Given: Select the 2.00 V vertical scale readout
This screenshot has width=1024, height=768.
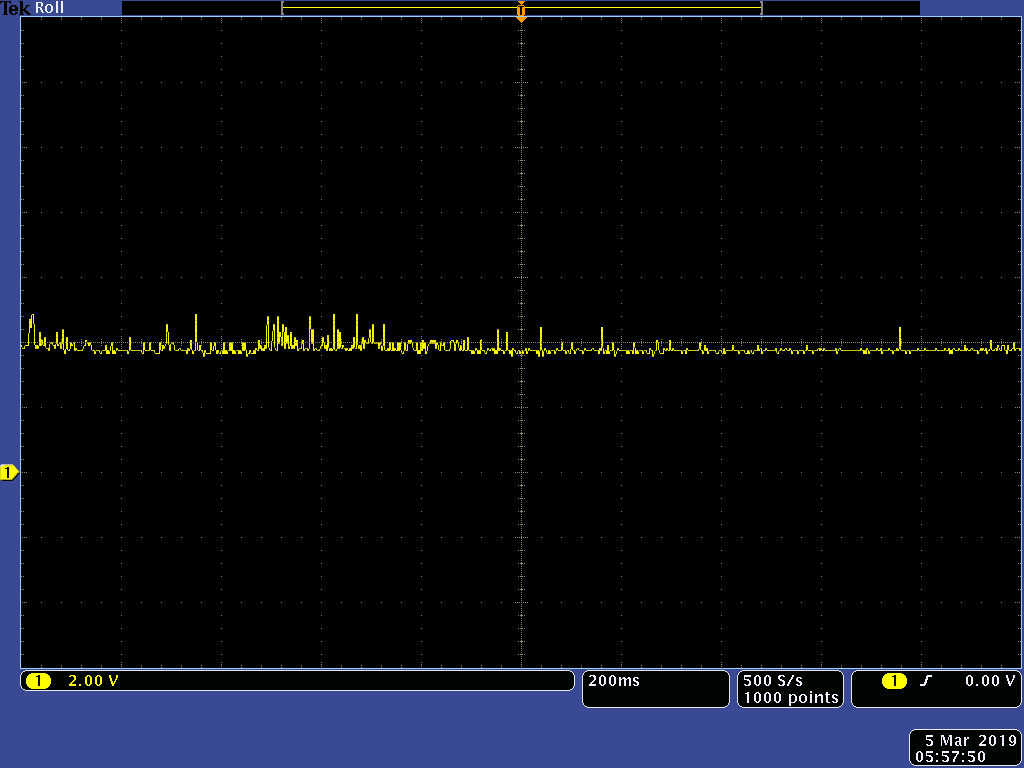Looking at the screenshot, I should (x=93, y=680).
